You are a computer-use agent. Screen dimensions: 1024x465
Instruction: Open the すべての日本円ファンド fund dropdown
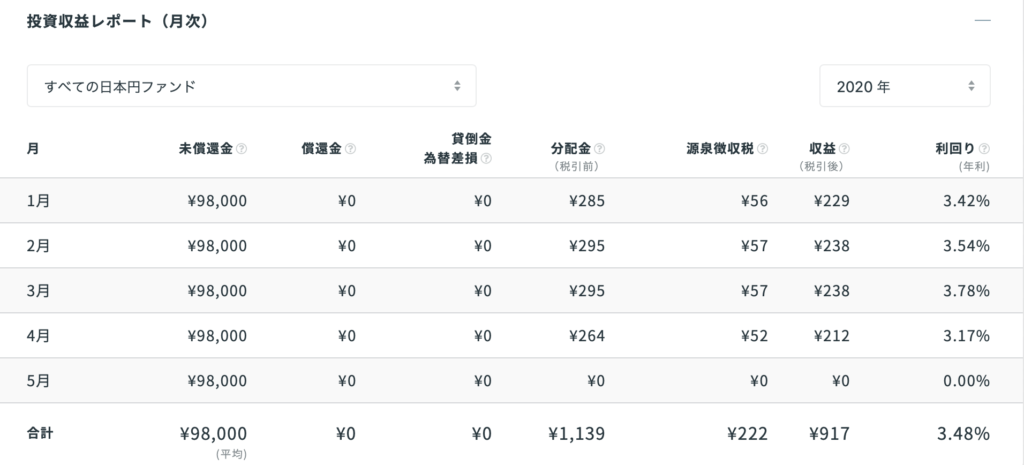(251, 86)
